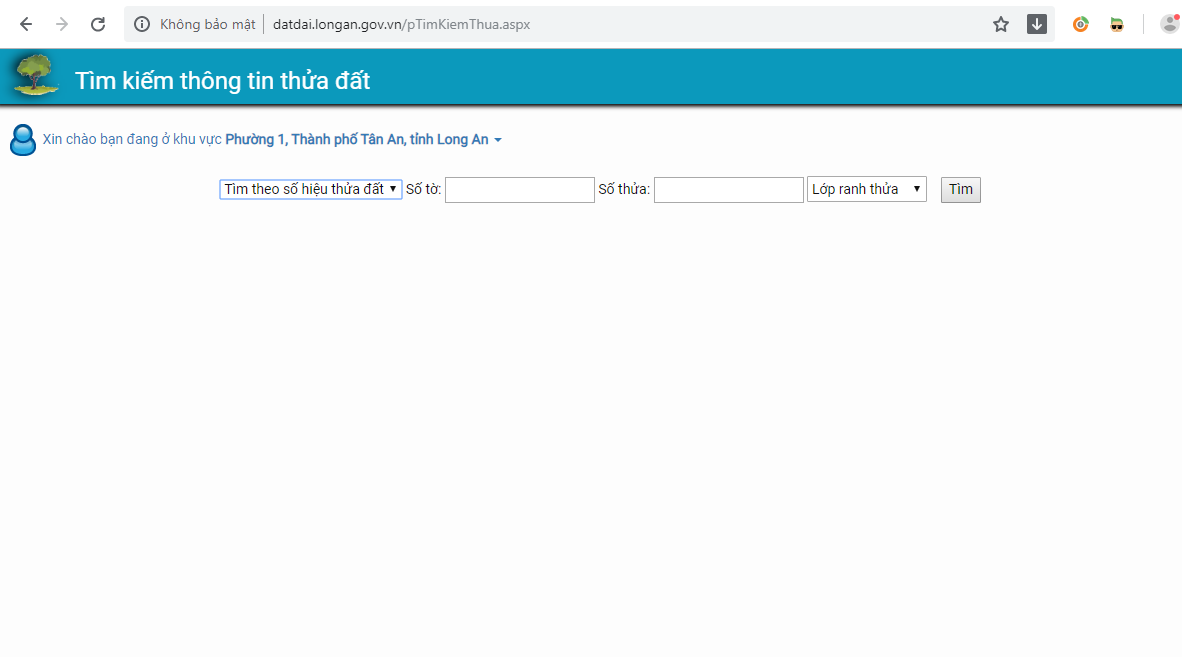Expand the 'Lớp ranh thửa' layer dropdown
The height and width of the screenshot is (657, 1182).
pos(867,189)
